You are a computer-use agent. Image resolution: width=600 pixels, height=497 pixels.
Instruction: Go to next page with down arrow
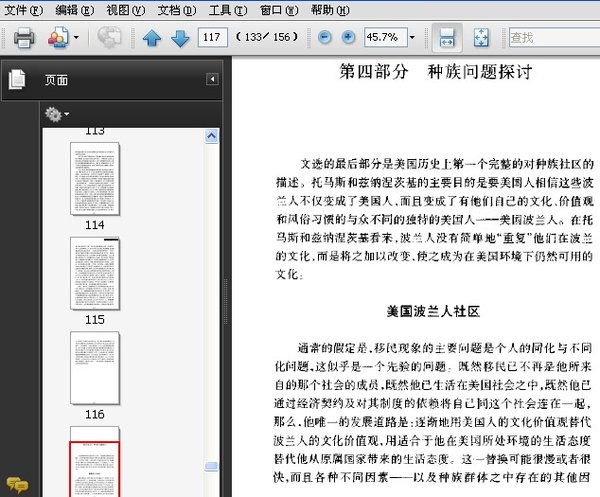point(179,38)
